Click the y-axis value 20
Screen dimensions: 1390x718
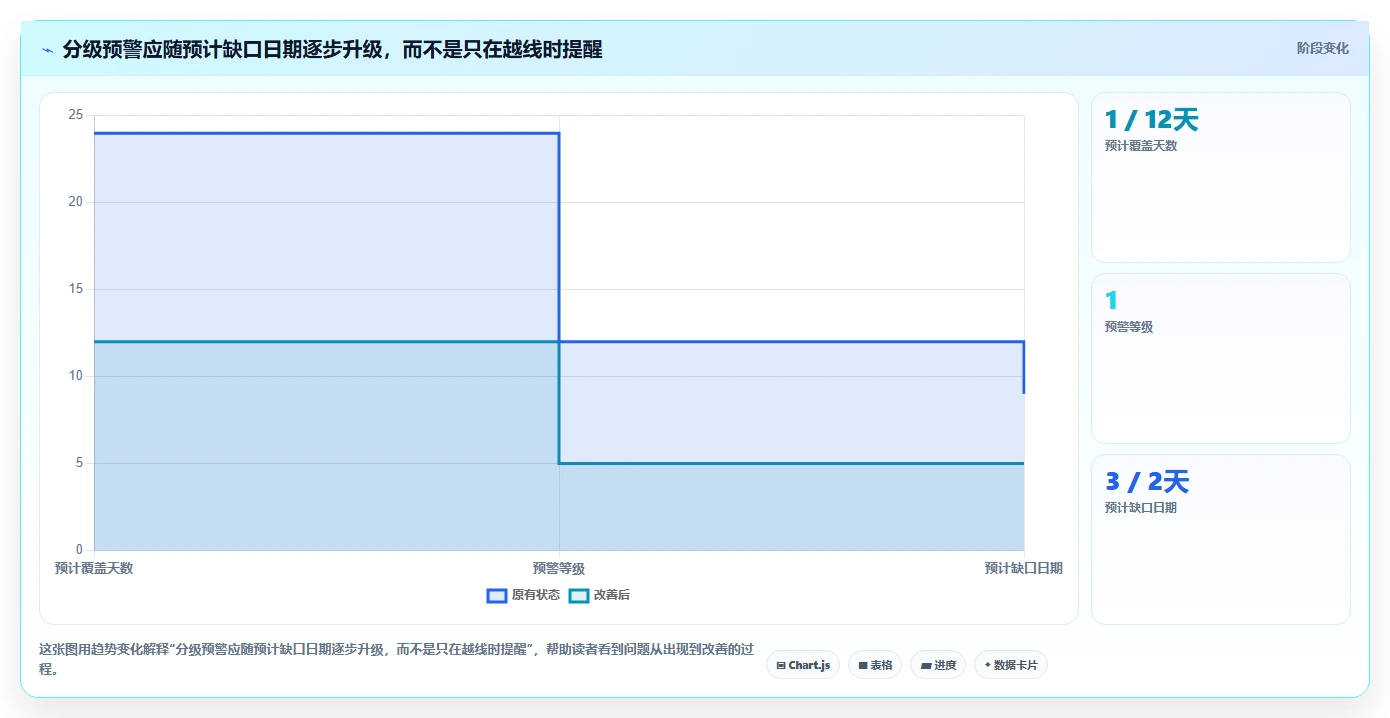76,202
